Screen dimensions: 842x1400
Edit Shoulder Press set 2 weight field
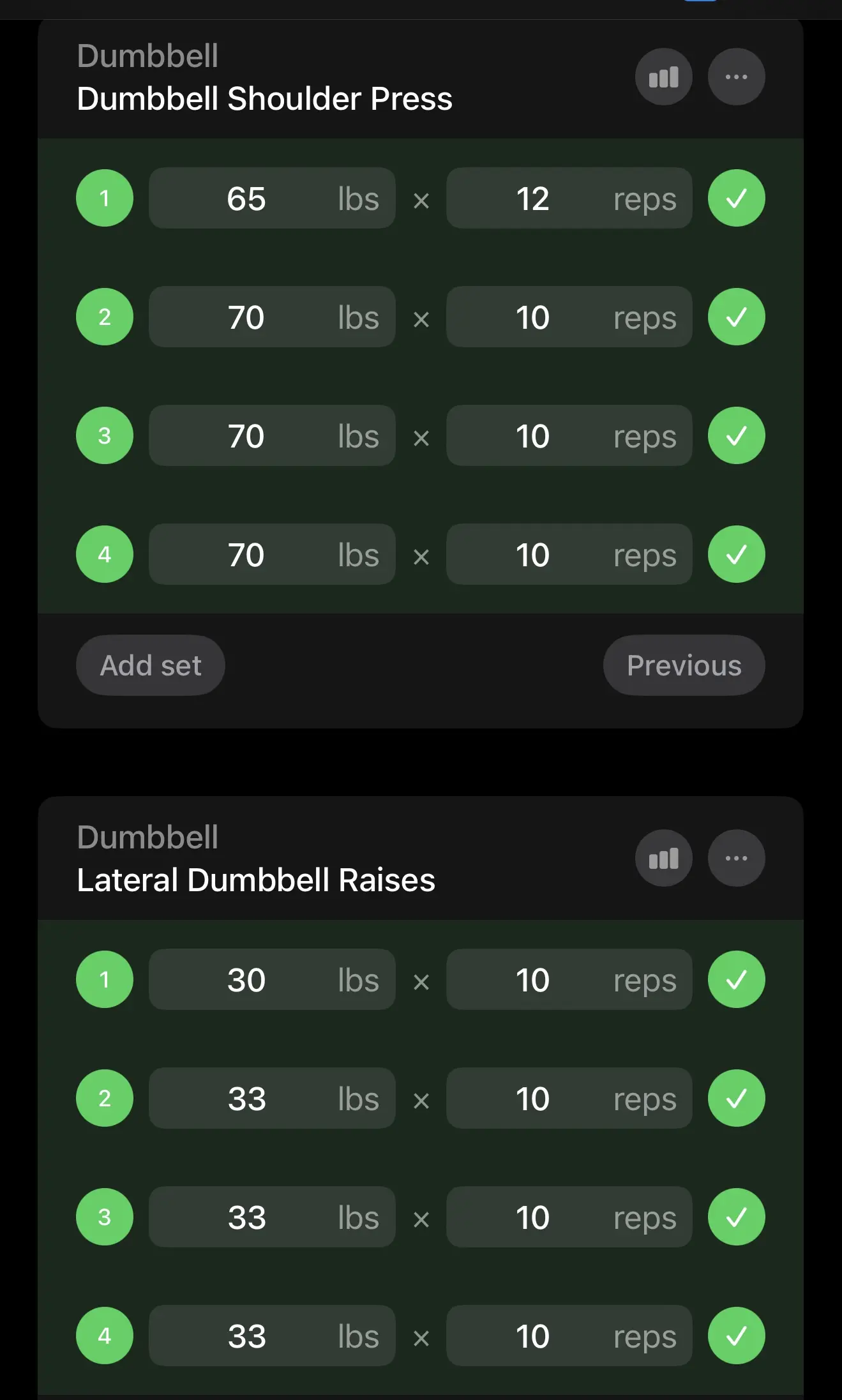click(x=272, y=317)
